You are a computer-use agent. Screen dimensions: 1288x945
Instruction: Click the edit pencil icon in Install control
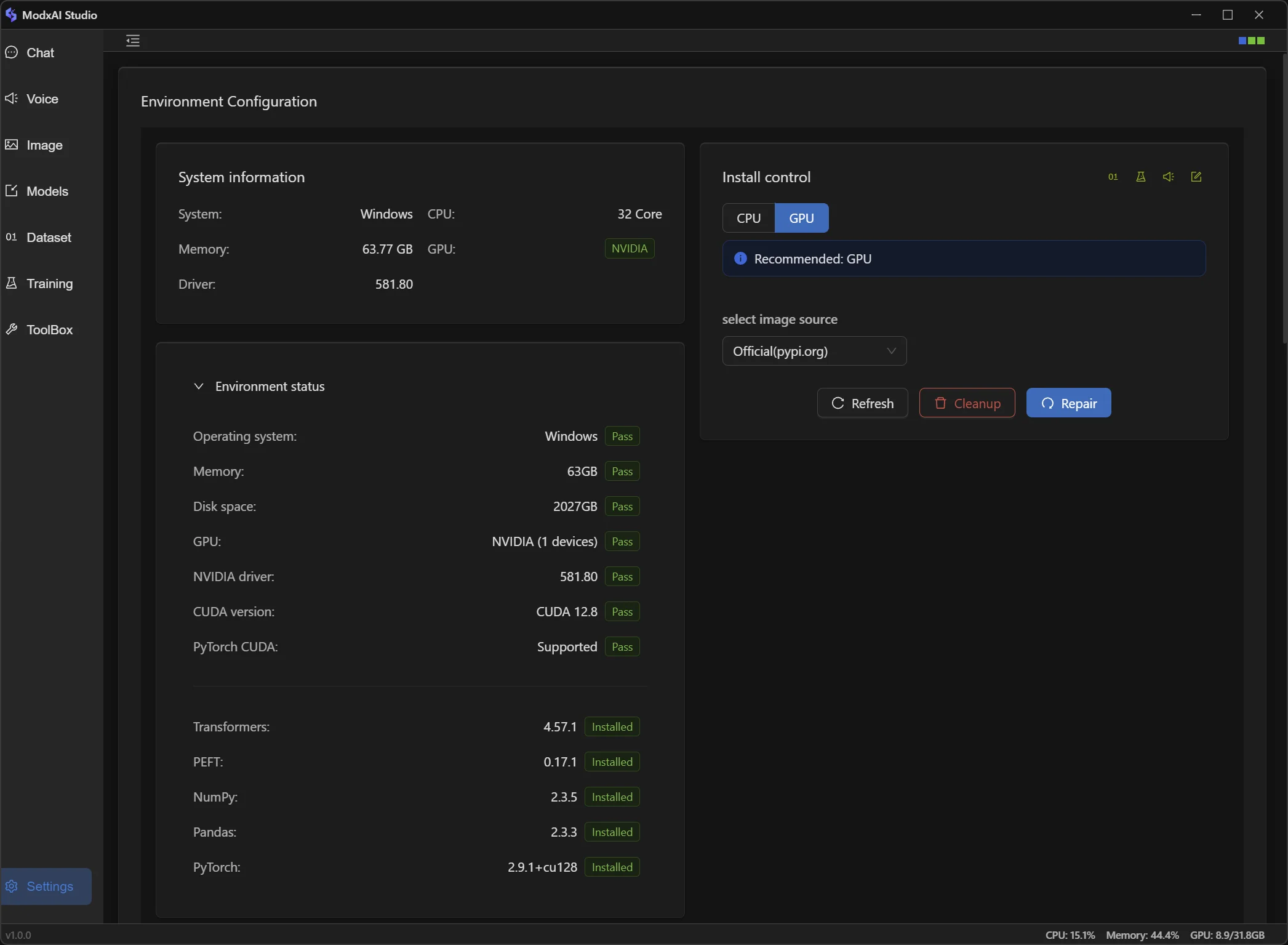[x=1196, y=177]
